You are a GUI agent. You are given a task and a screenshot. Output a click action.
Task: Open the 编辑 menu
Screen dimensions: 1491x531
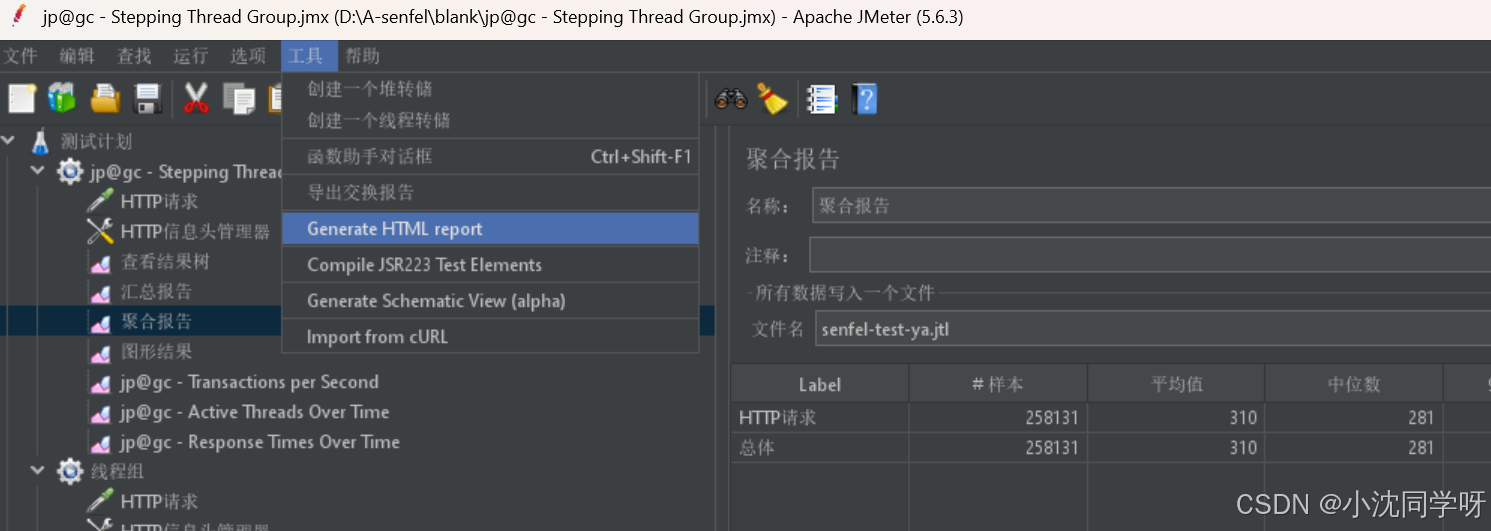click(77, 56)
